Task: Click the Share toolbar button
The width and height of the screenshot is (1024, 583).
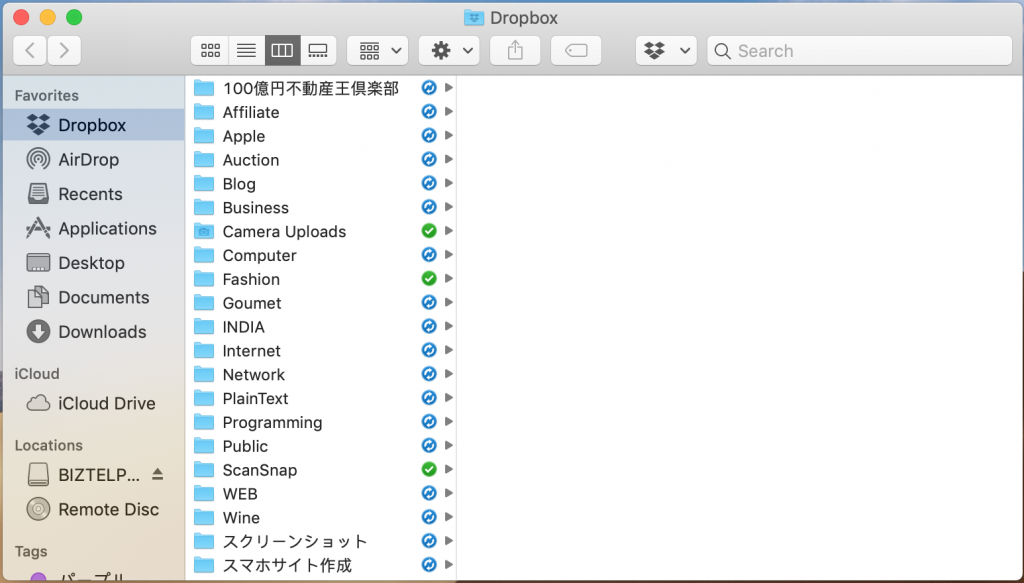Action: click(515, 50)
